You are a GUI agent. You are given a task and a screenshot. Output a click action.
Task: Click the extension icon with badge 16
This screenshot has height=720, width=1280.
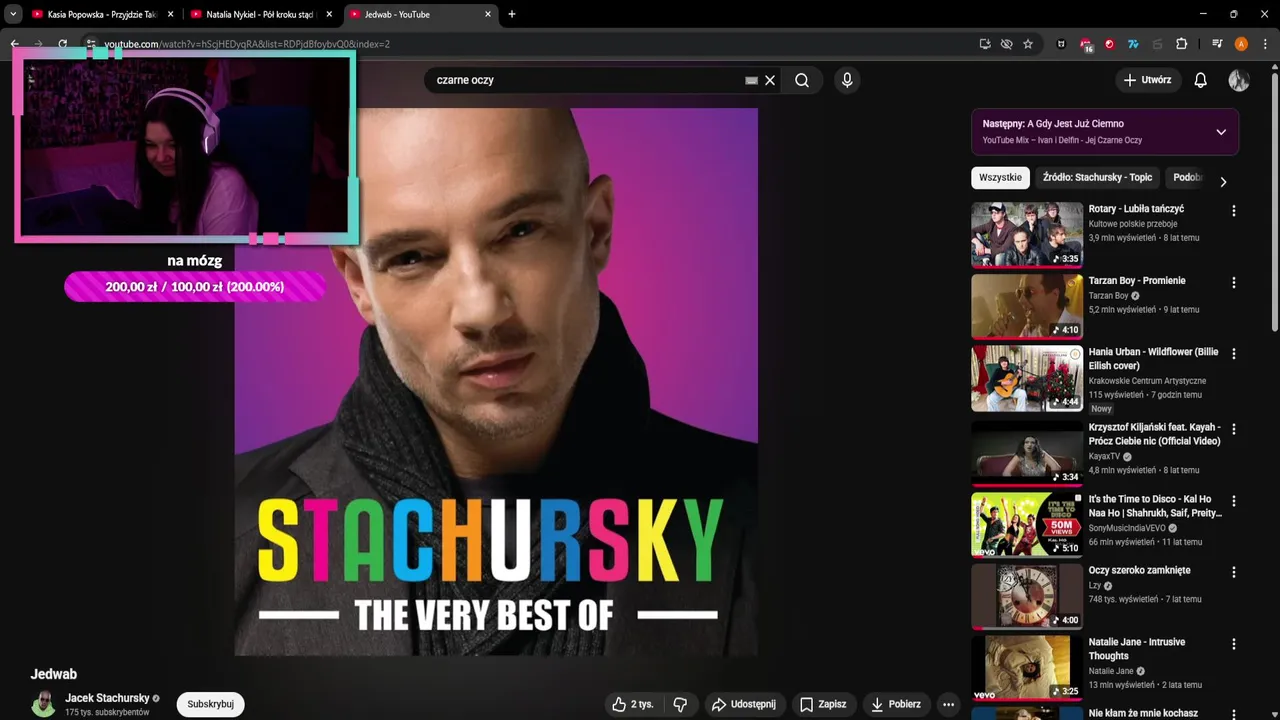tap(1086, 44)
